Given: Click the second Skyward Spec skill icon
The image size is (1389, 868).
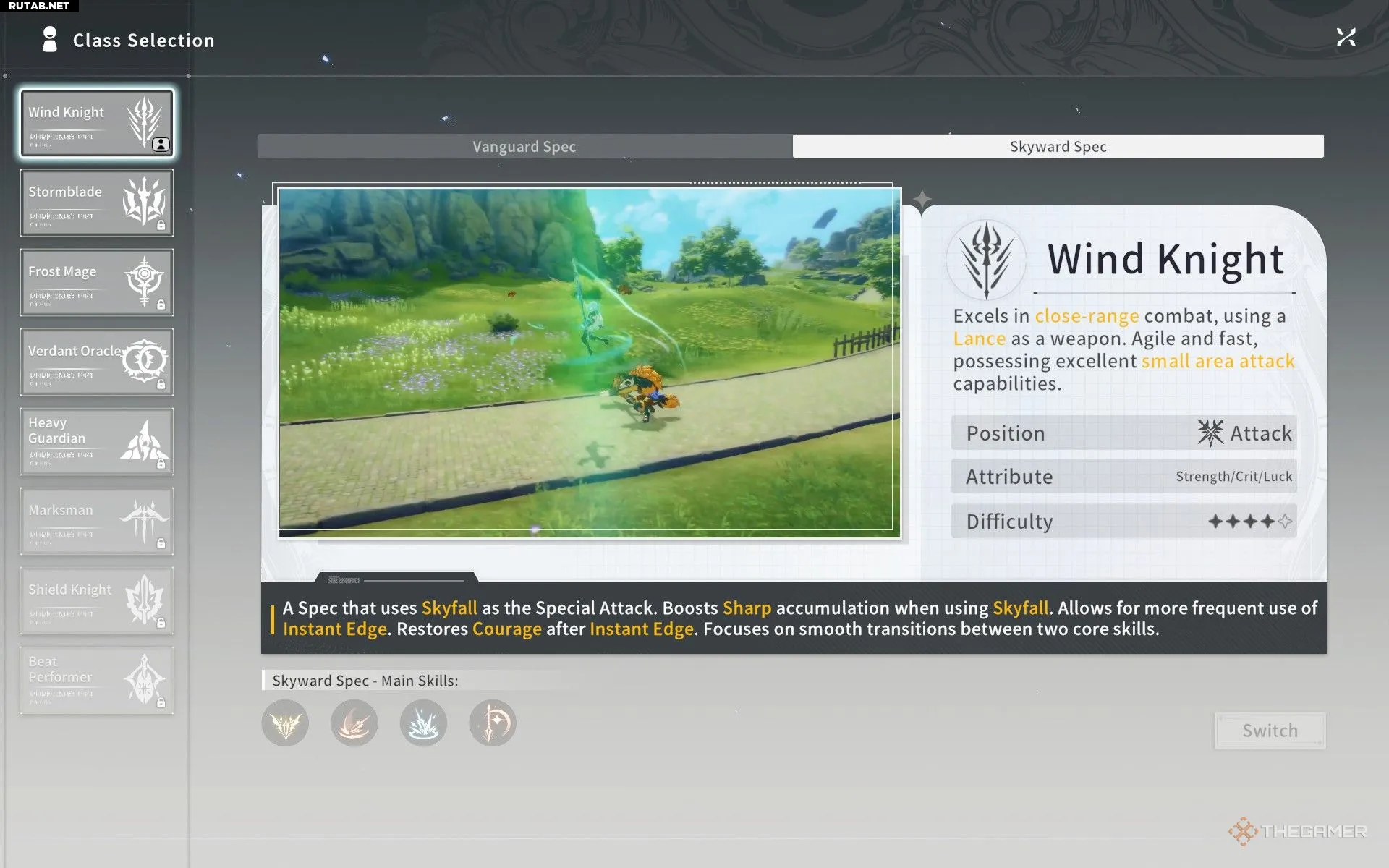Looking at the screenshot, I should 354,723.
